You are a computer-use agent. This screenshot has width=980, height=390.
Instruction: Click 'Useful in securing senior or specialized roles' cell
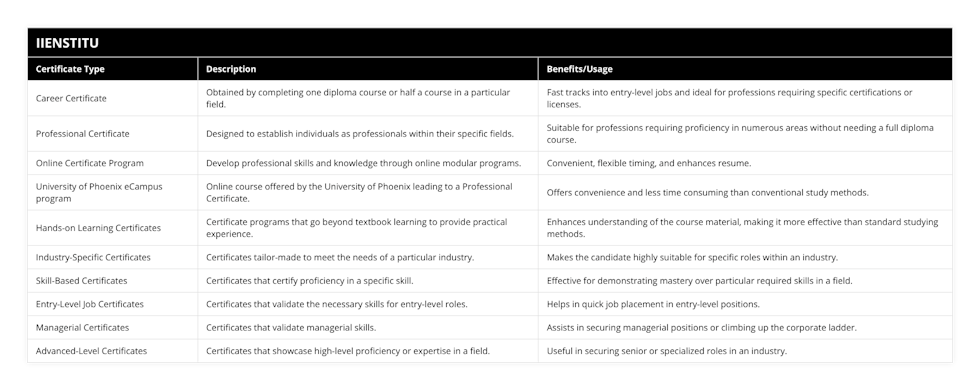745,351
